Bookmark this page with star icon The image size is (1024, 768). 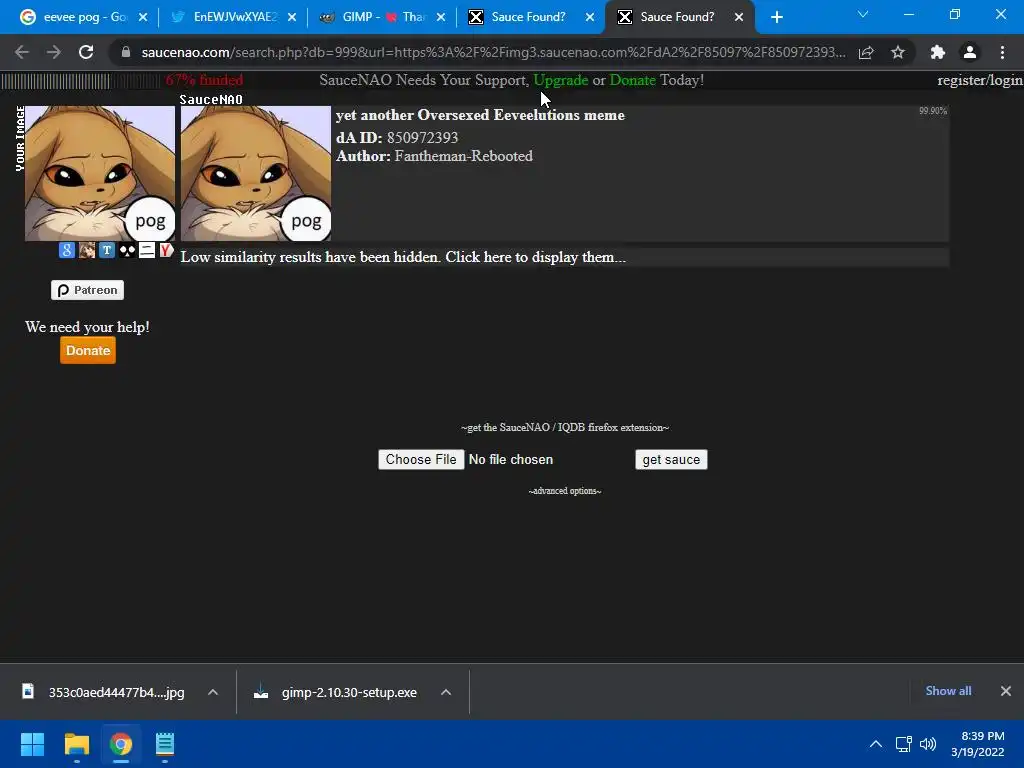pos(898,52)
